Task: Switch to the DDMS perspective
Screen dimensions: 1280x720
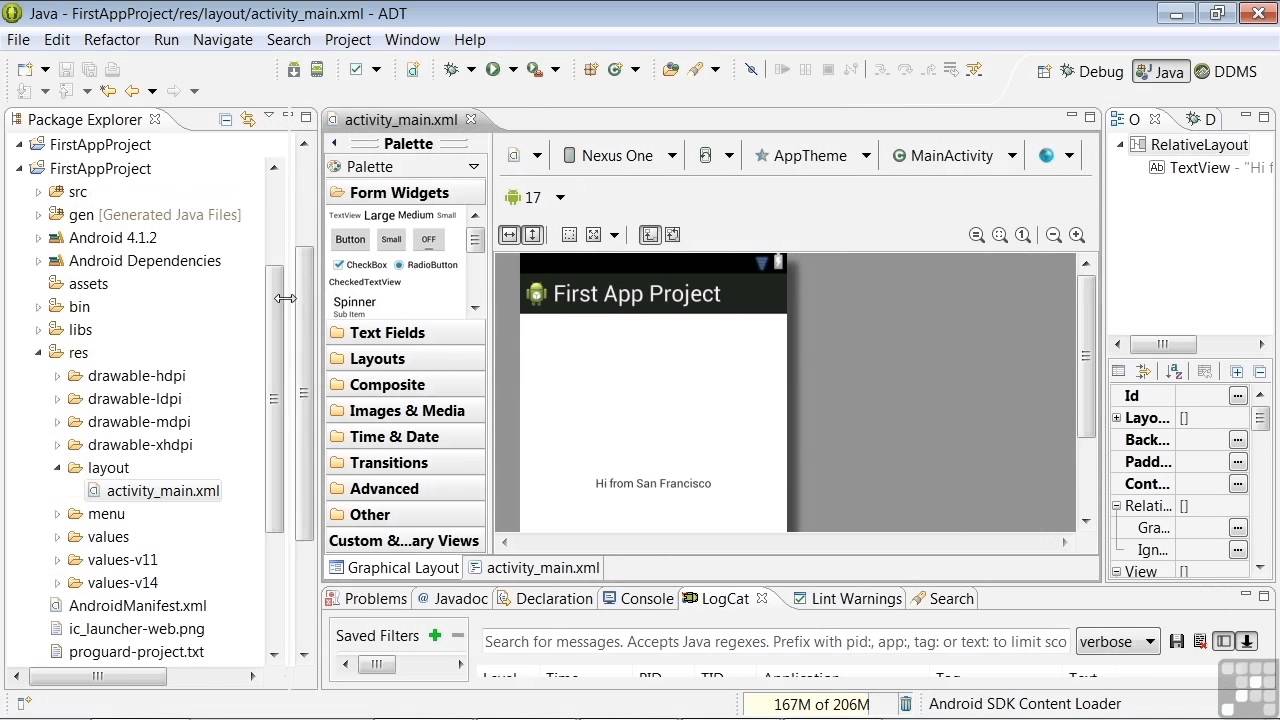Action: (x=1225, y=72)
